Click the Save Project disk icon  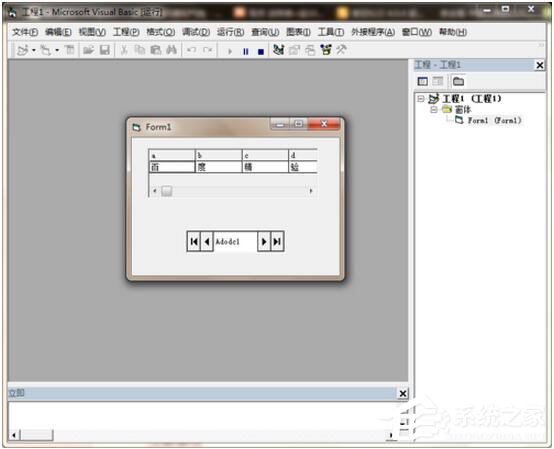[105, 50]
